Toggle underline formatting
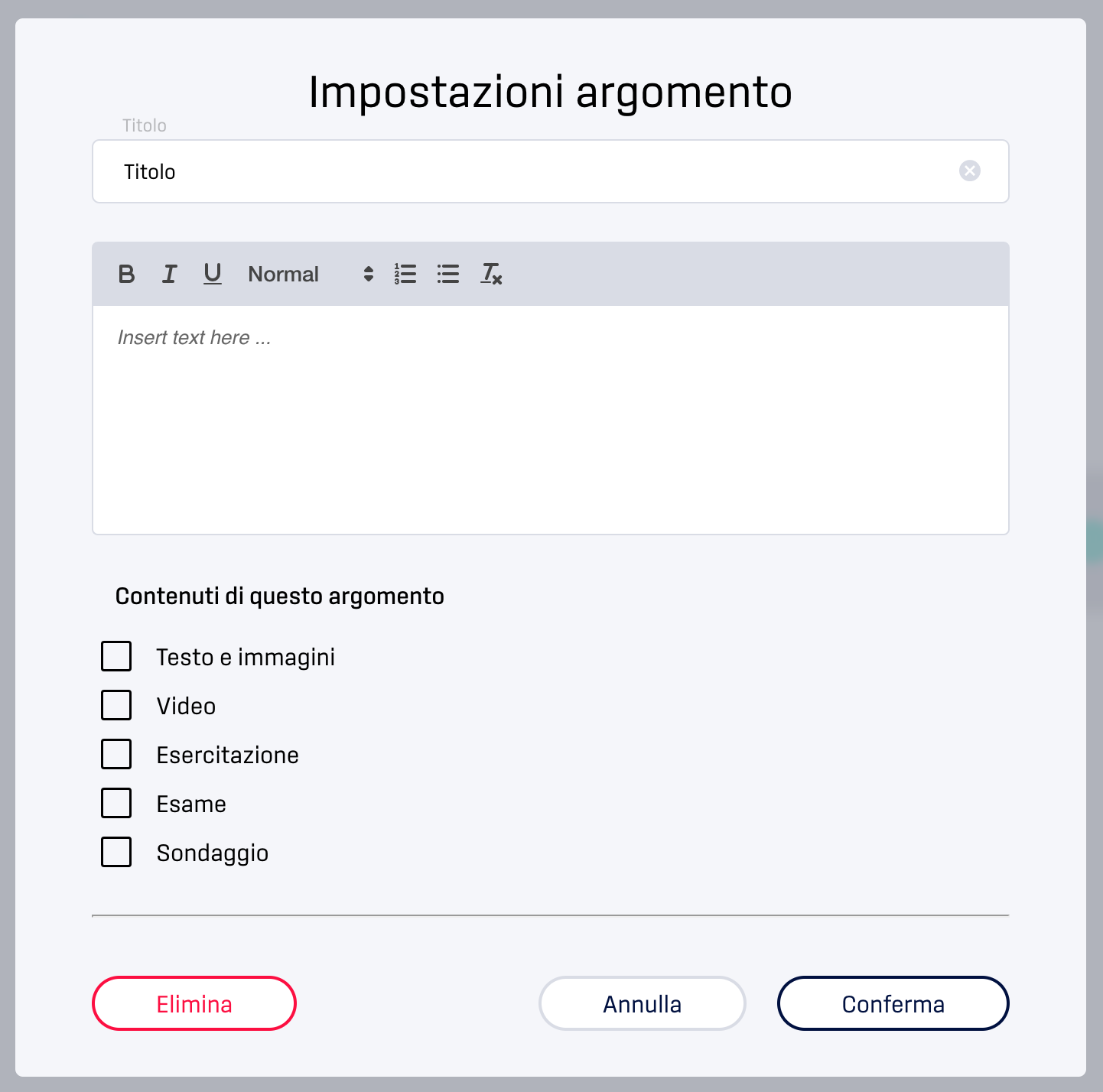The height and width of the screenshot is (1092, 1103). click(x=213, y=274)
